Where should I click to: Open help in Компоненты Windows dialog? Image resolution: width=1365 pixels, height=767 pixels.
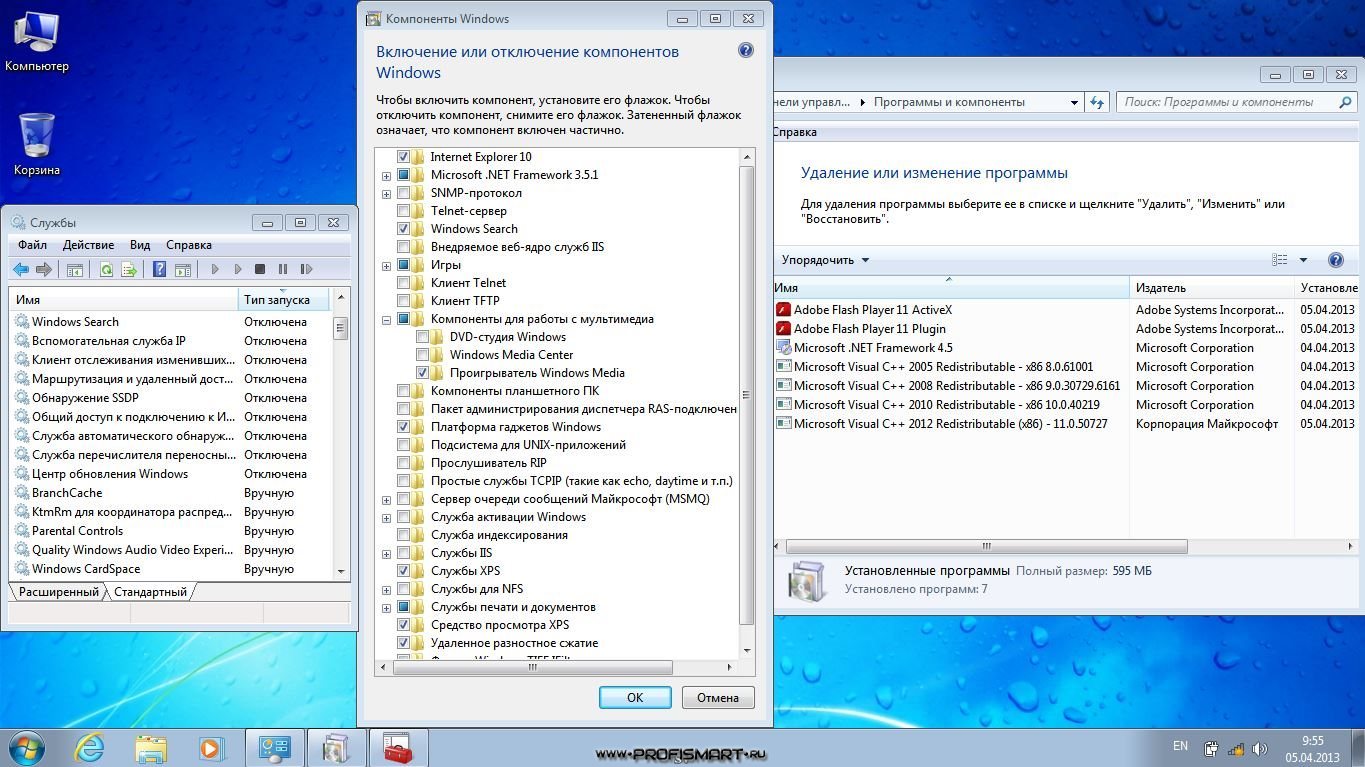tap(745, 50)
